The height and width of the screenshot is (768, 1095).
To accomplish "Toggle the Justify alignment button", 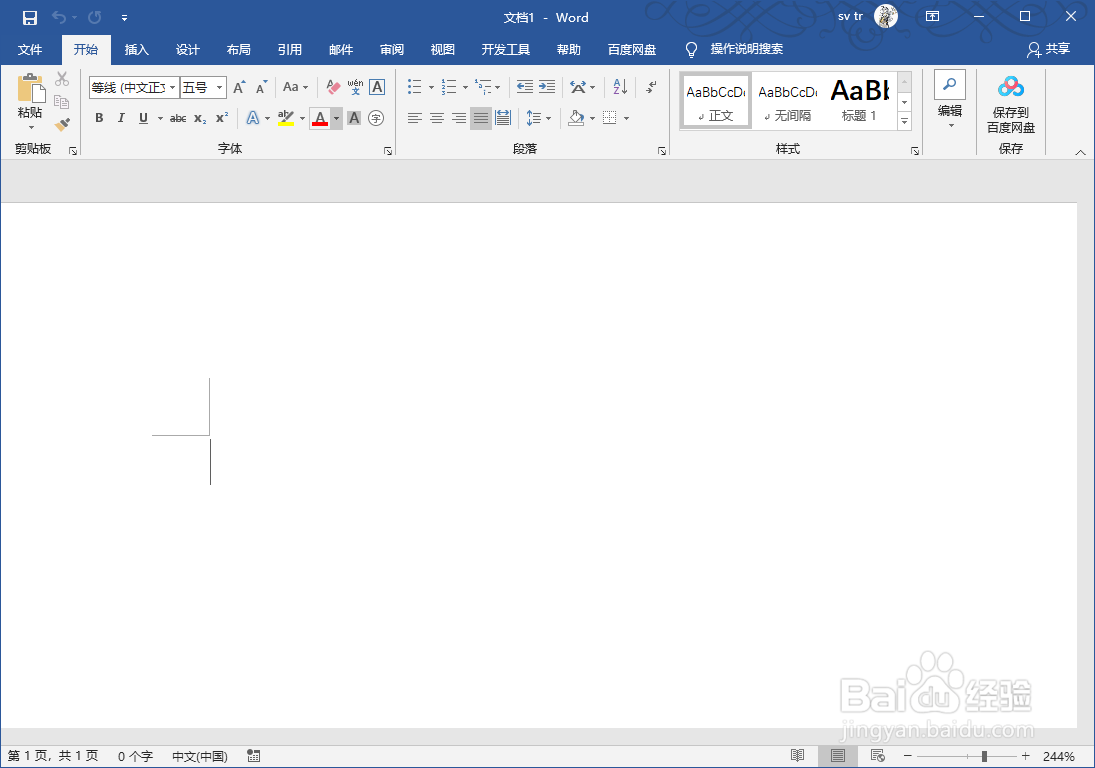I will click(x=481, y=118).
